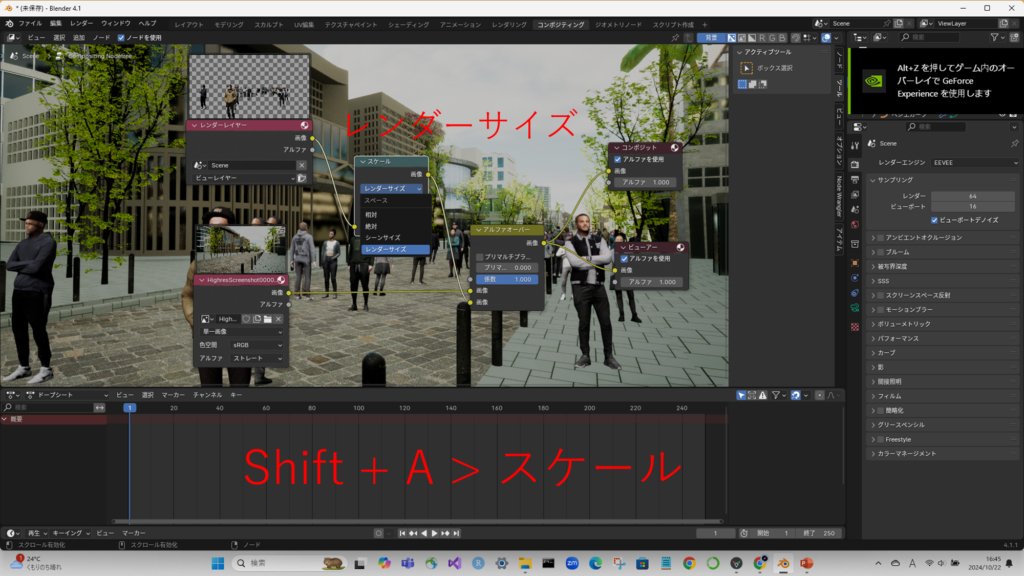The image size is (1024, 576).
Task: Open the レンダー menu in the top bar
Action: click(81, 22)
